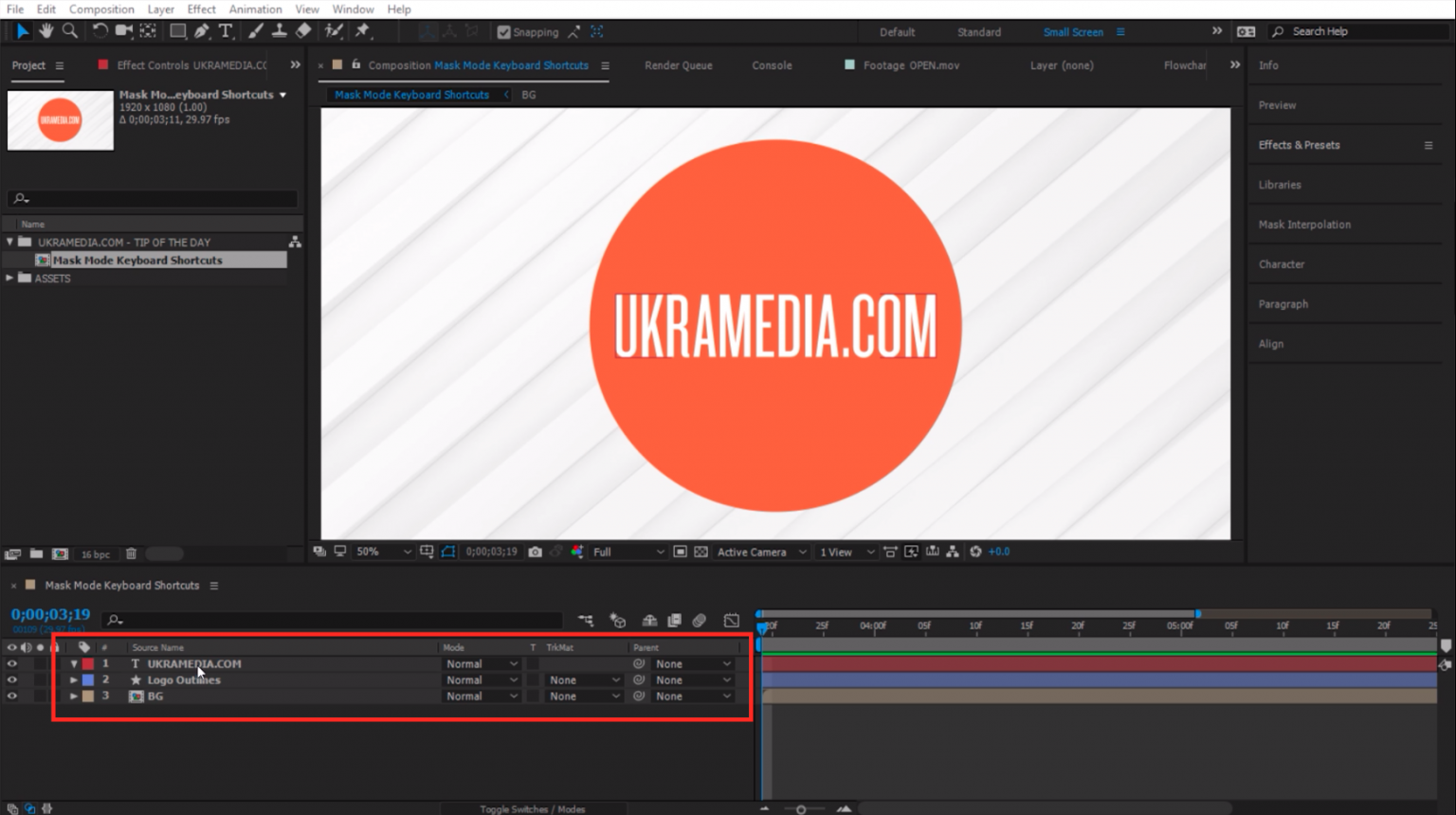Expand the BG layer properties
The image size is (1456, 815).
[x=74, y=697]
